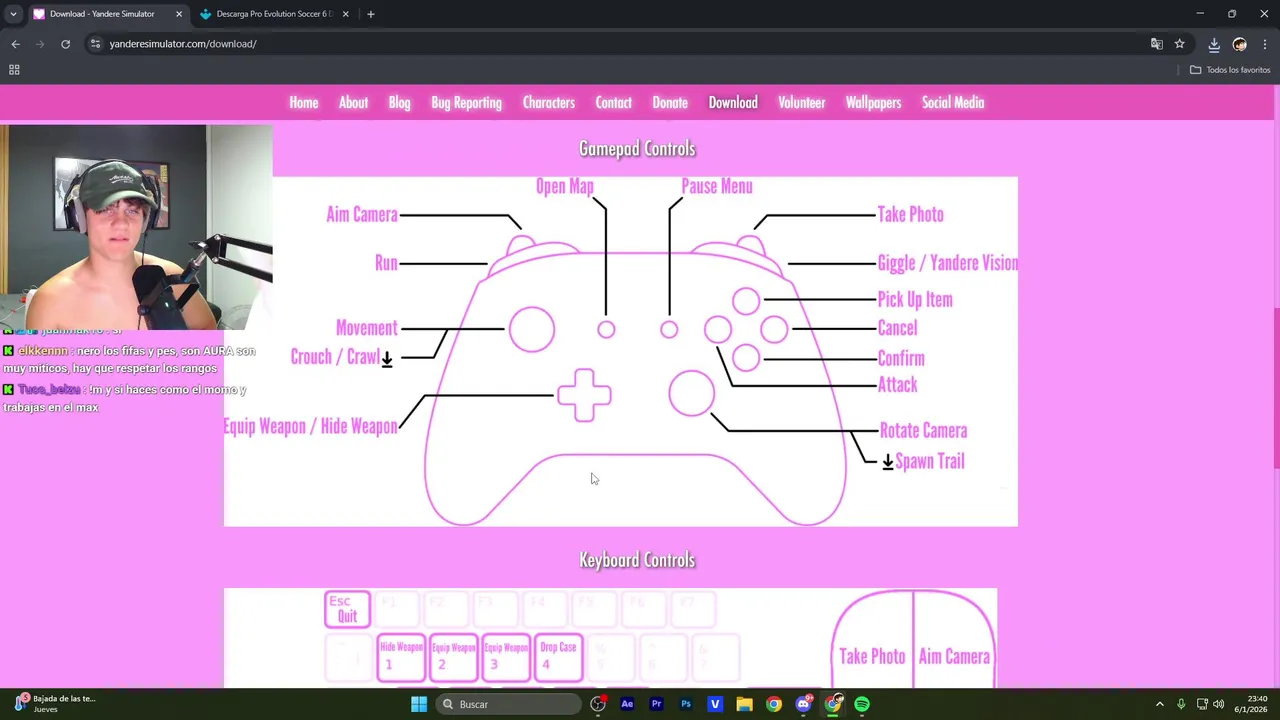
Task: Show hidden system tray icons chevron
Action: (x=1160, y=704)
